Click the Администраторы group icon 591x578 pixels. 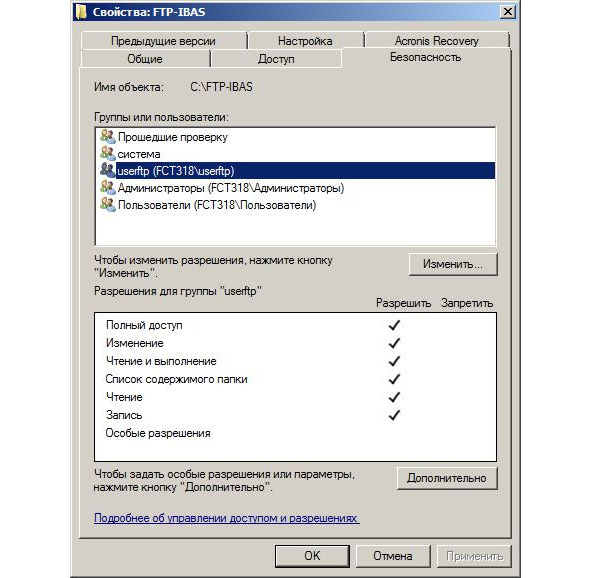[x=108, y=187]
